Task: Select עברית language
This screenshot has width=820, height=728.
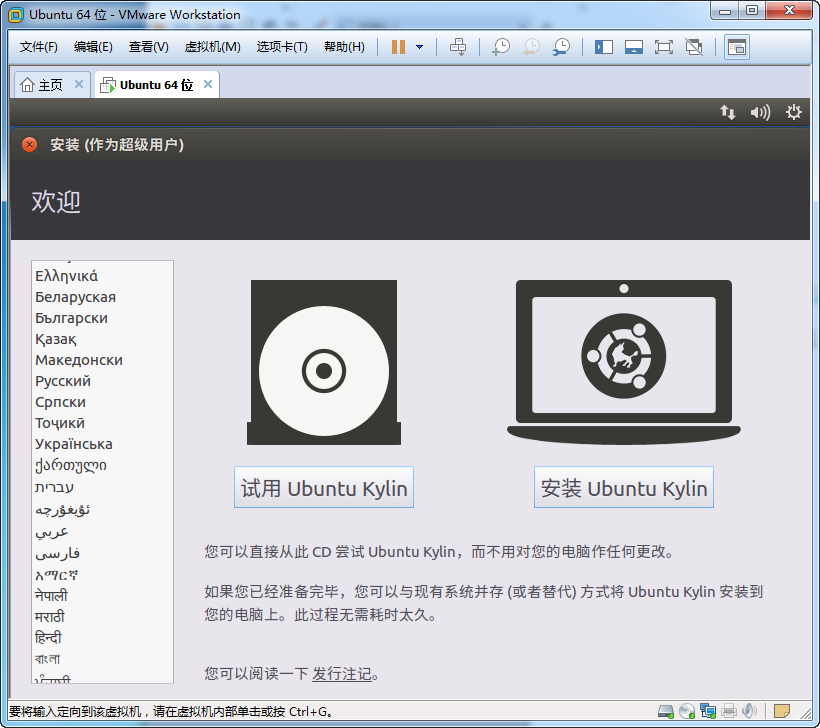Action: coord(54,487)
